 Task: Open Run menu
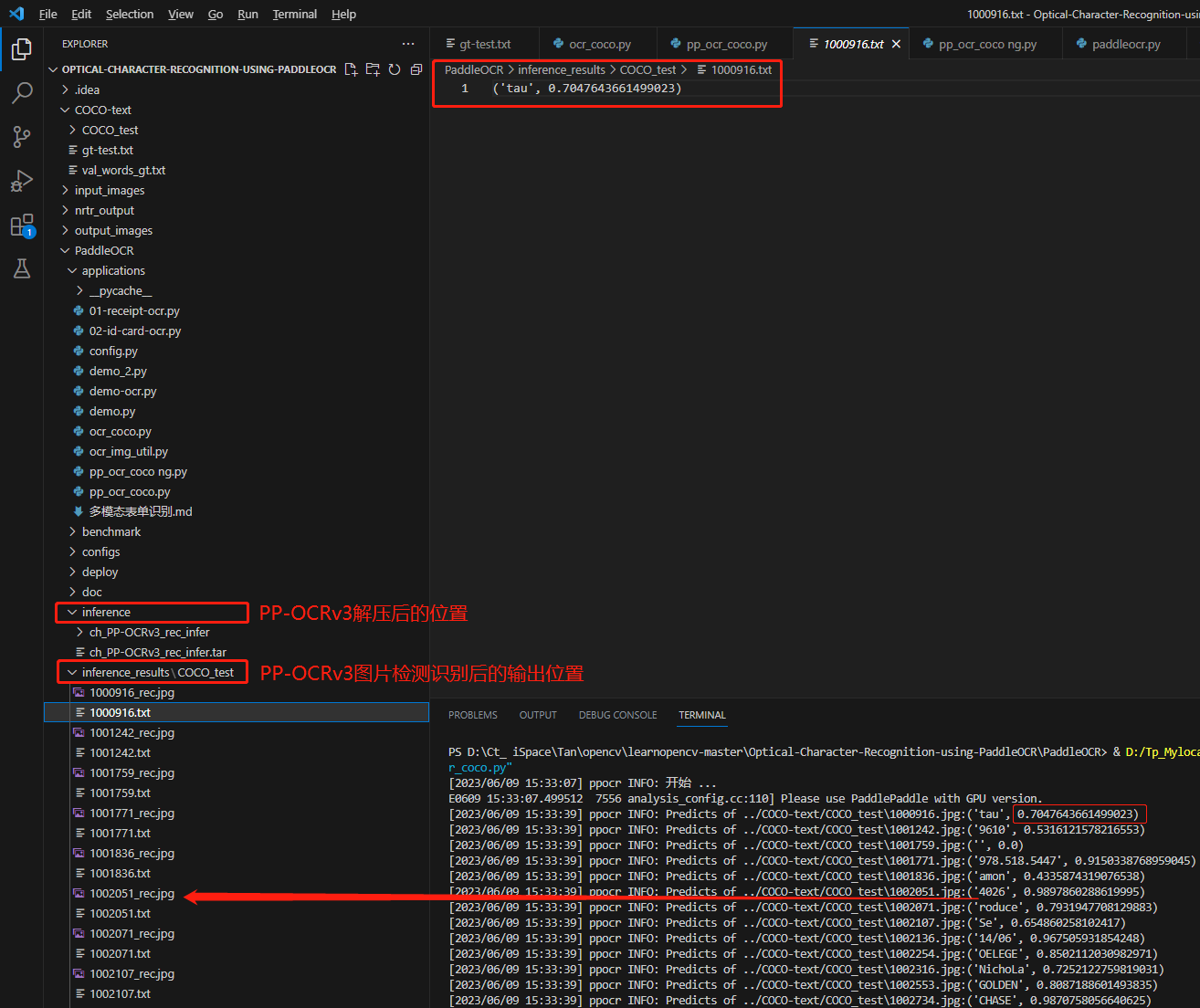(x=247, y=14)
